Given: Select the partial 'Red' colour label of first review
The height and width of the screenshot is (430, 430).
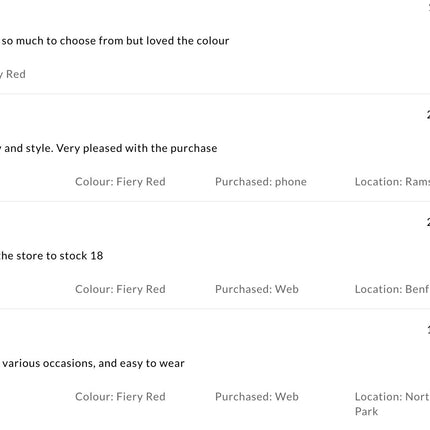Looking at the screenshot, I should click(13, 74).
